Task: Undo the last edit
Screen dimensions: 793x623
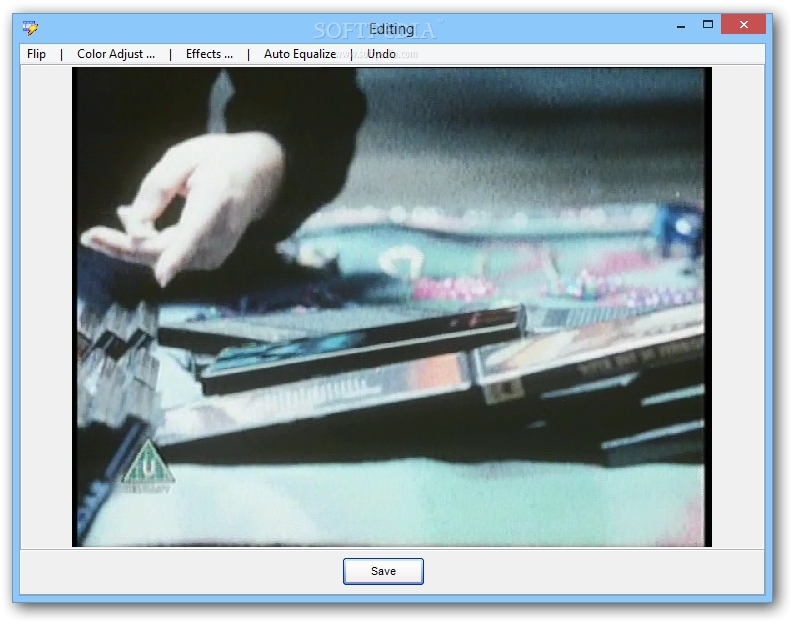Action: (x=381, y=54)
